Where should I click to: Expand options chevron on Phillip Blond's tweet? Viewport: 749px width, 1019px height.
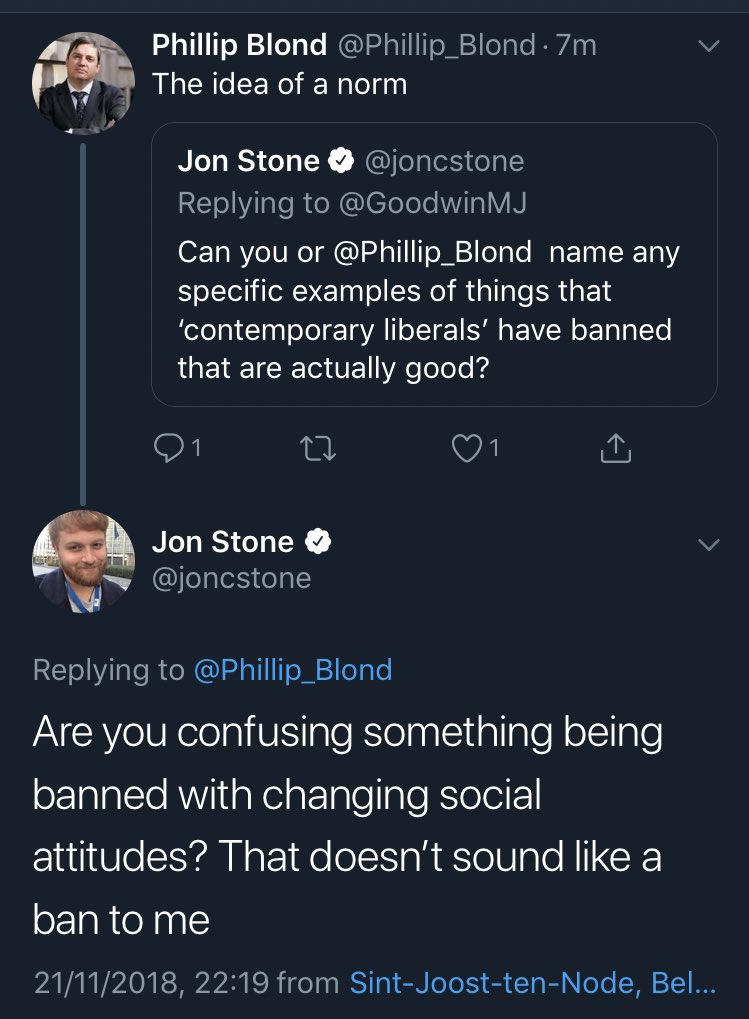tap(708, 46)
